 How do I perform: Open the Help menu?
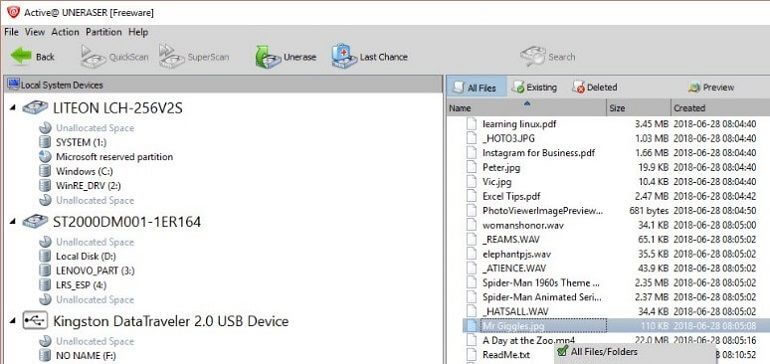pos(138,32)
